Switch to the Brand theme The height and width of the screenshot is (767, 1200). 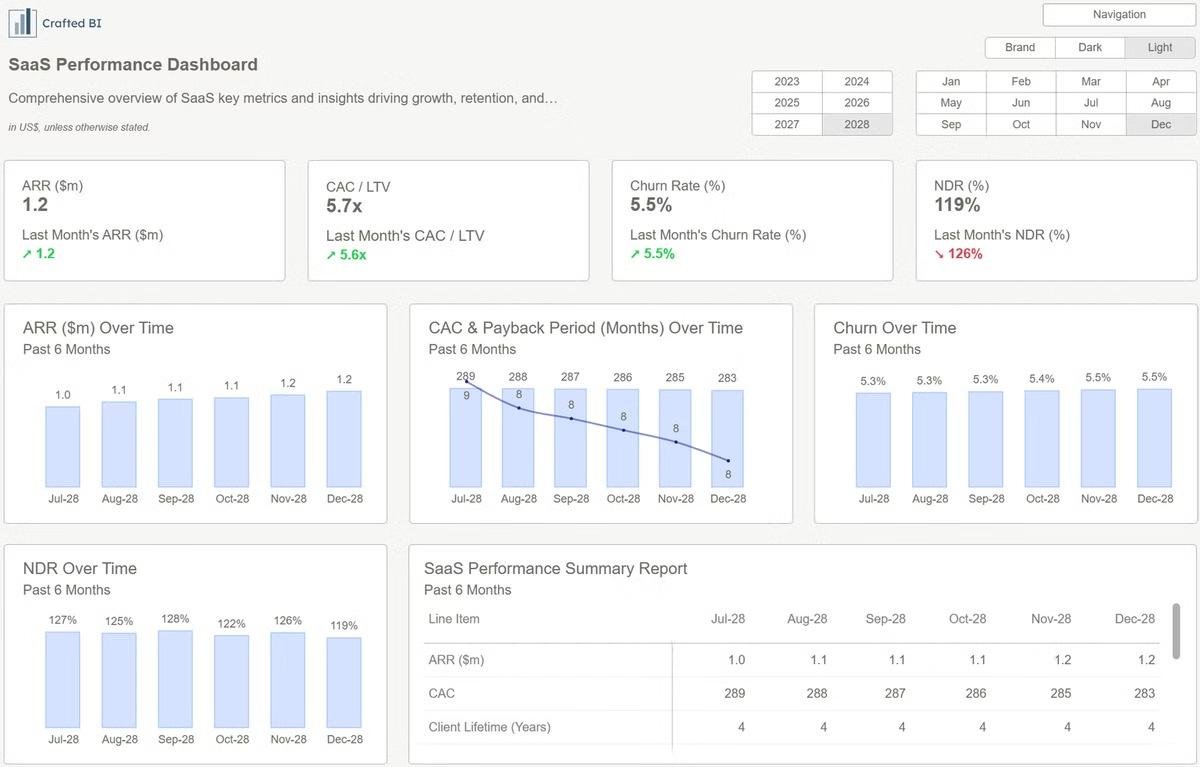[1020, 48]
